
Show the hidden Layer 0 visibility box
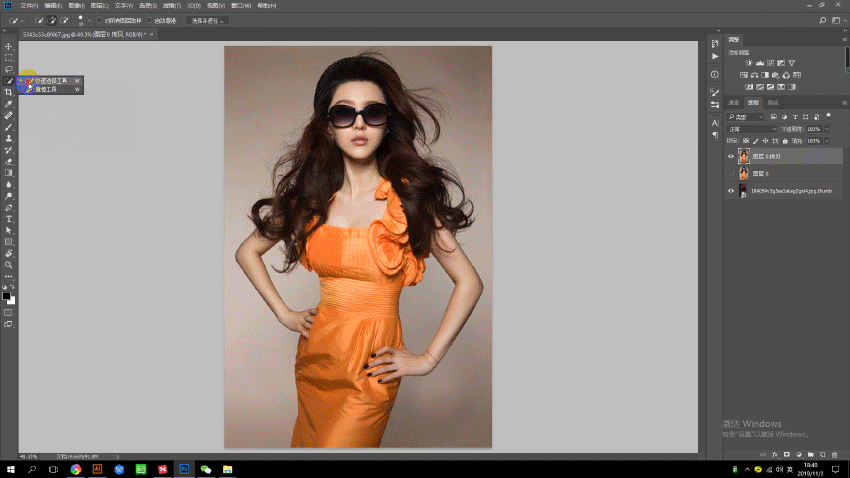731,174
